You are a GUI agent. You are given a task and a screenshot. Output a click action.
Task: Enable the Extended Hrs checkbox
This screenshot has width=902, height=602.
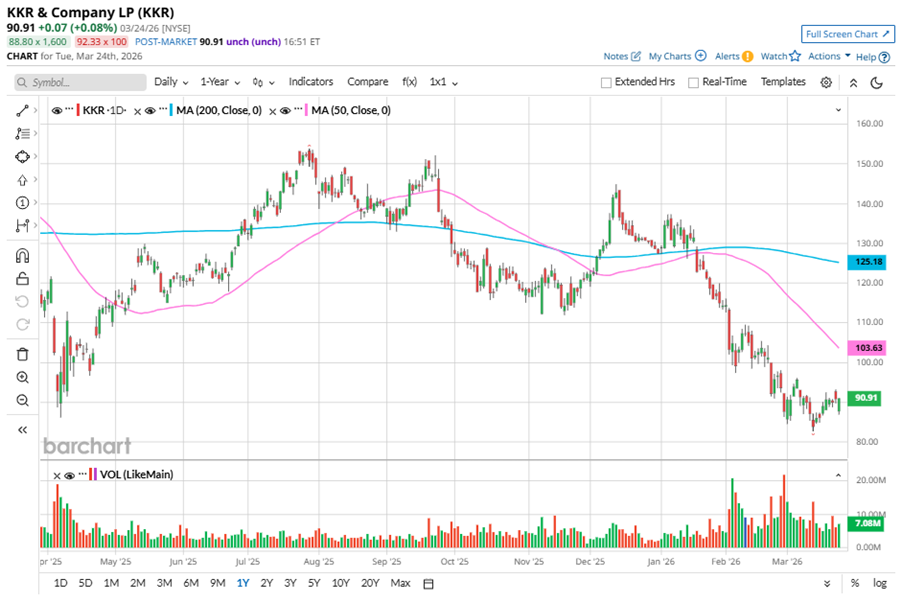[606, 83]
